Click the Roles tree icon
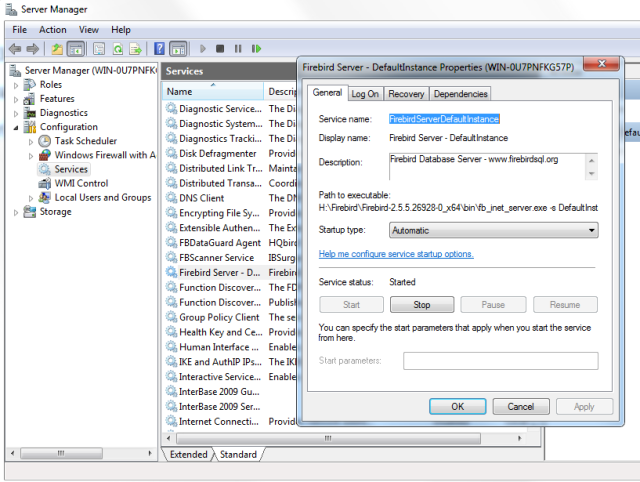Screen dimensions: 640x482 [29, 84]
